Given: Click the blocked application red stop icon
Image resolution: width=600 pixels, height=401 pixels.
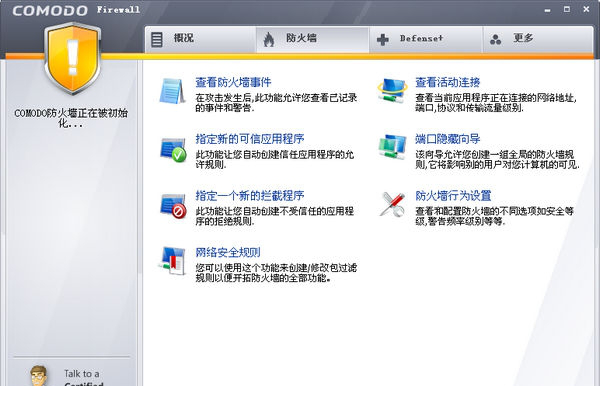Looking at the screenshot, I should point(173,206).
